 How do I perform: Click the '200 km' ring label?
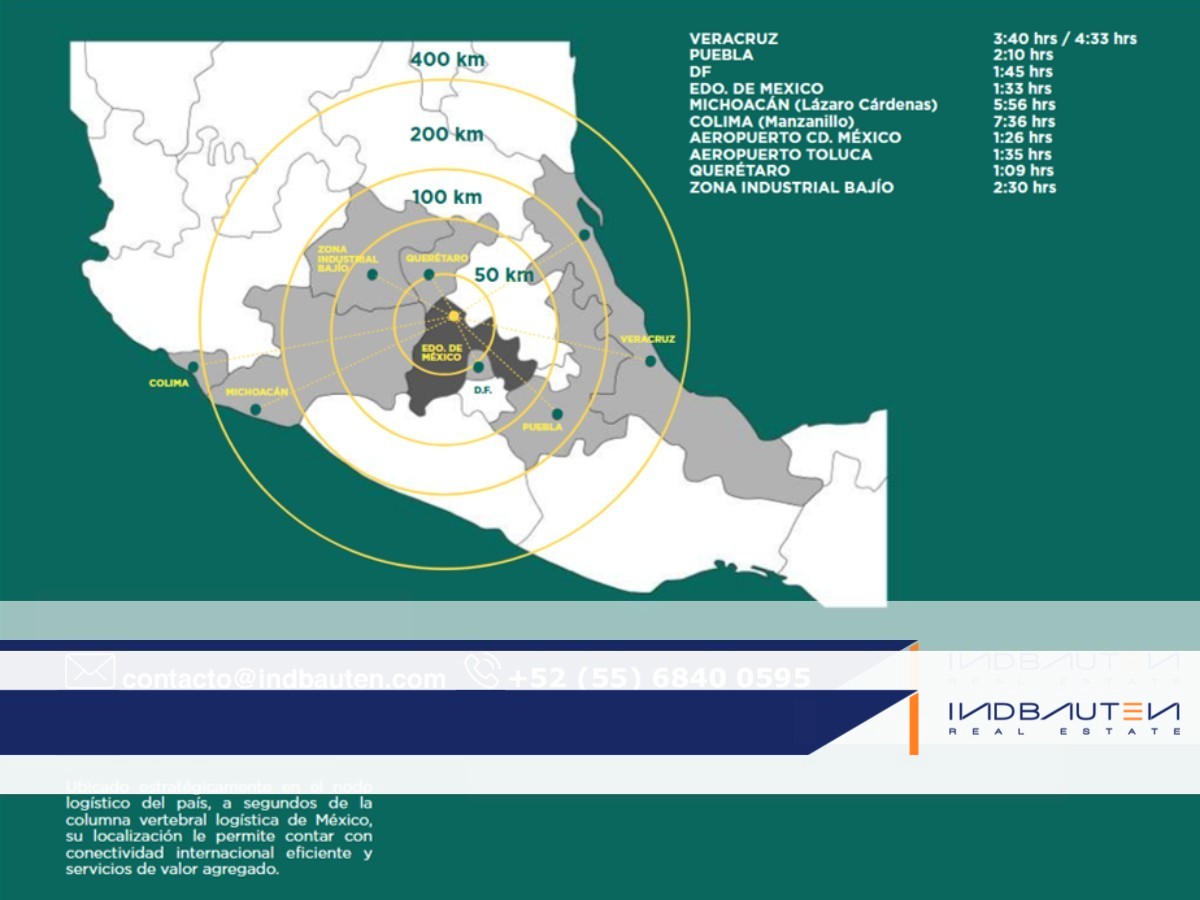click(447, 134)
